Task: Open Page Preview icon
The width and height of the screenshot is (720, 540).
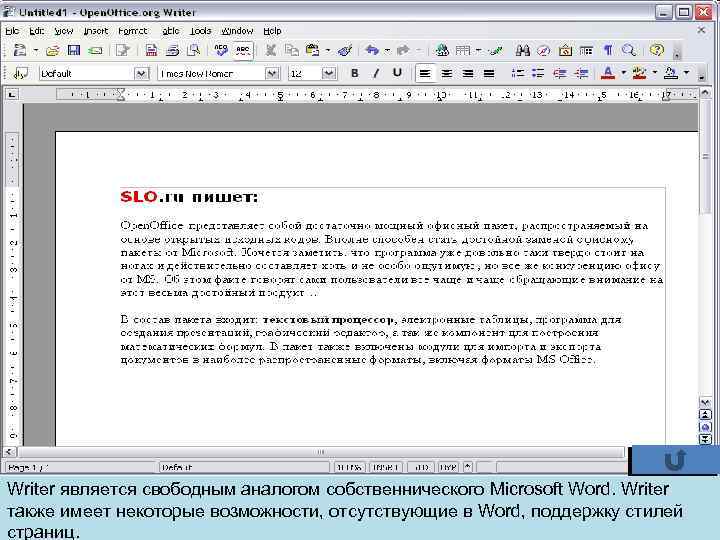Action: coord(194,50)
